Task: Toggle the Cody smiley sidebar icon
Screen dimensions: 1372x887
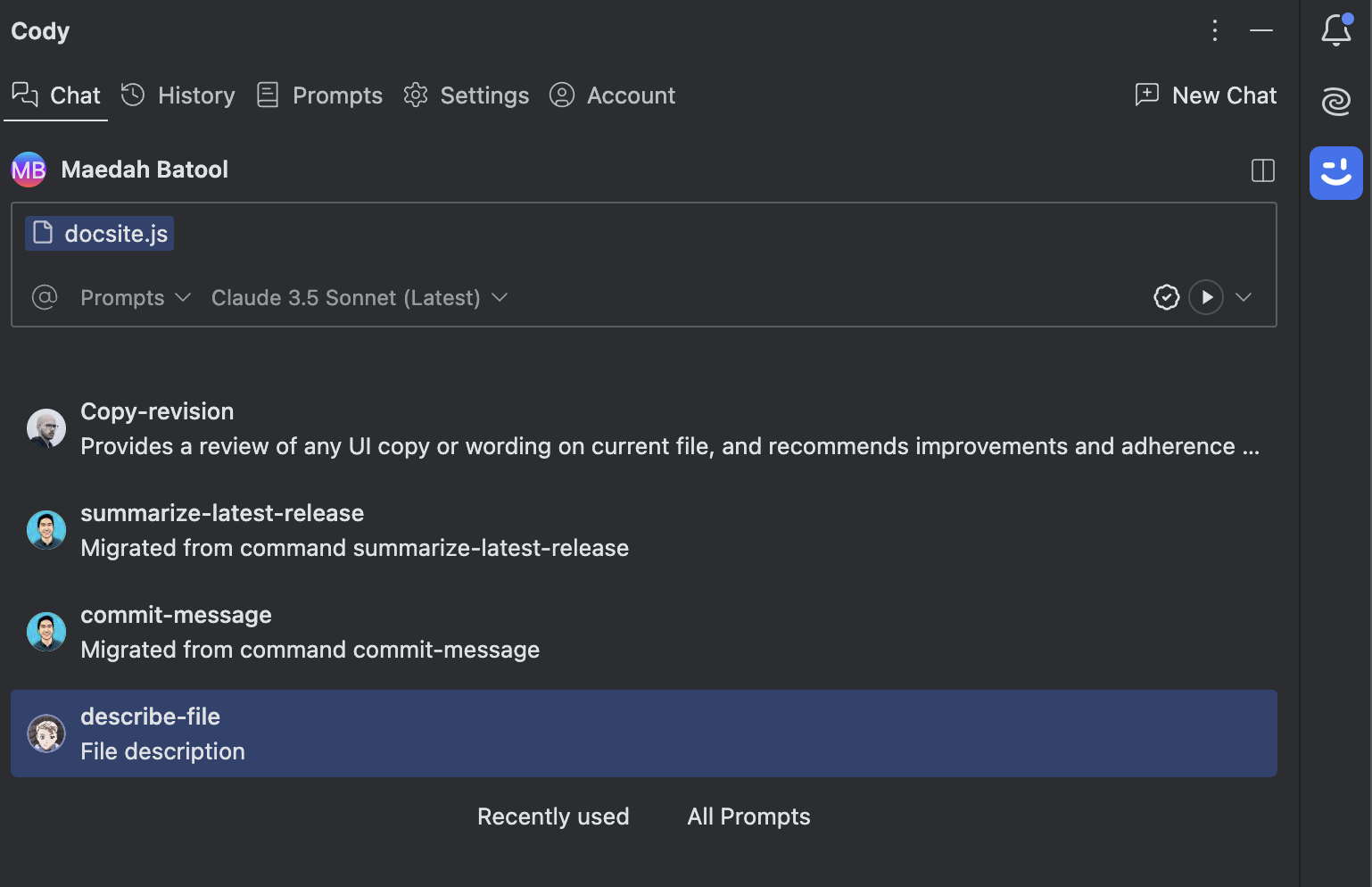Action: pos(1335,173)
